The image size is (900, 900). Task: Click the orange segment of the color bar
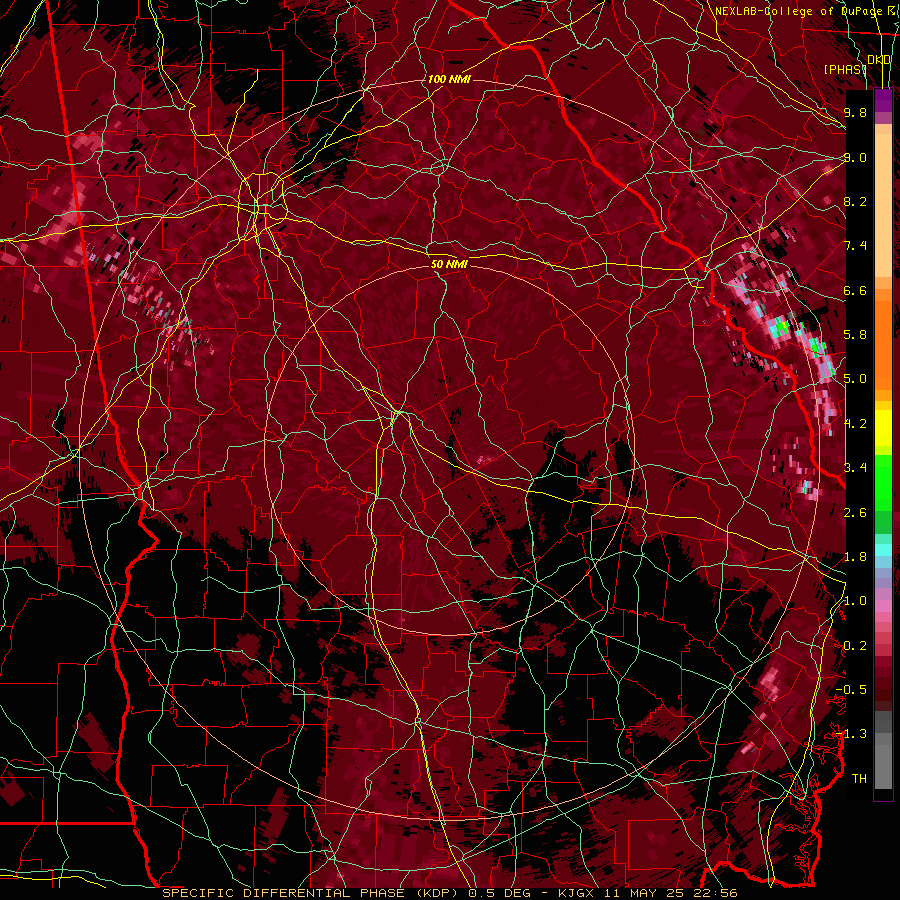(x=883, y=339)
